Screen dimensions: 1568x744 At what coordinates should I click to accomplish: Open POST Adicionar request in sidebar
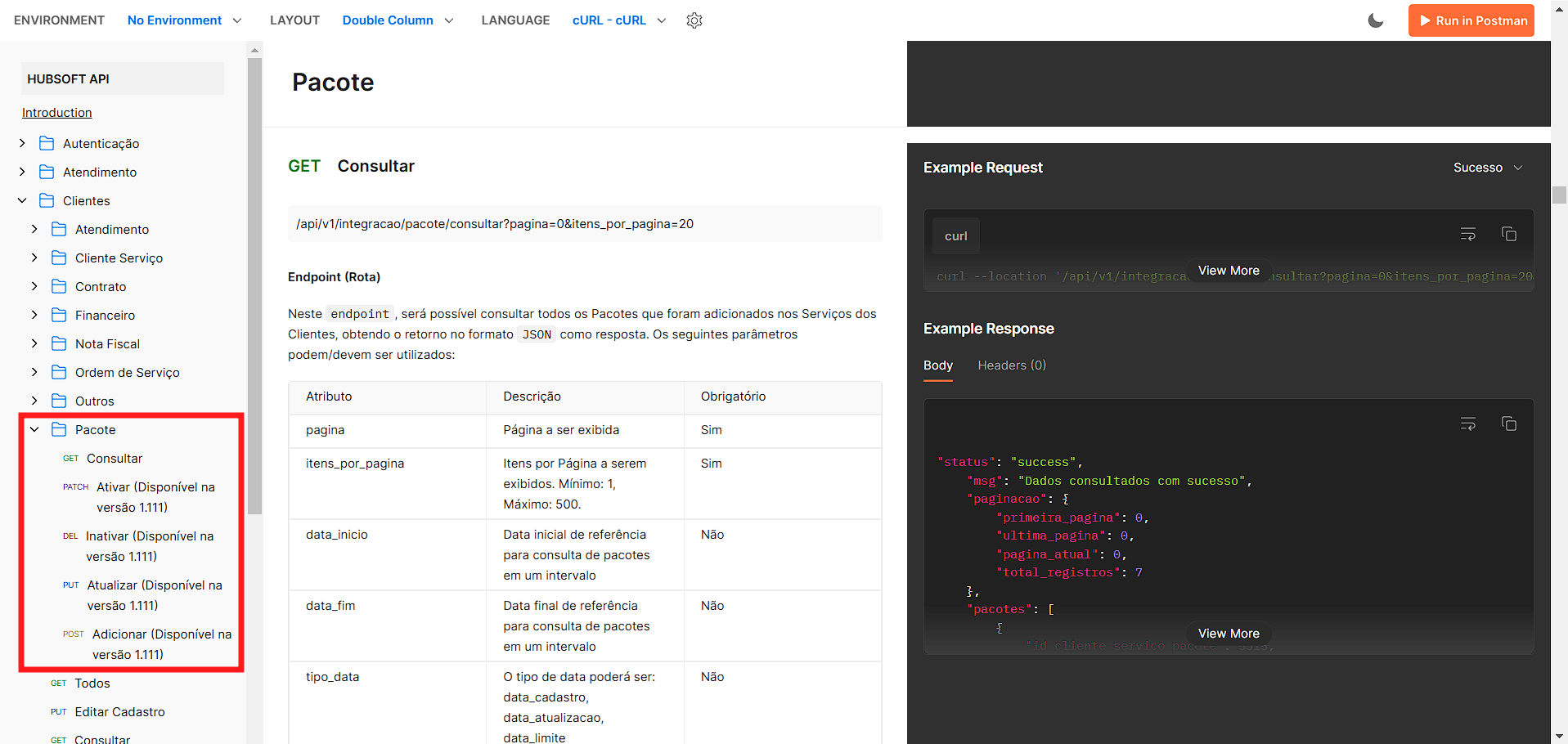click(147, 644)
